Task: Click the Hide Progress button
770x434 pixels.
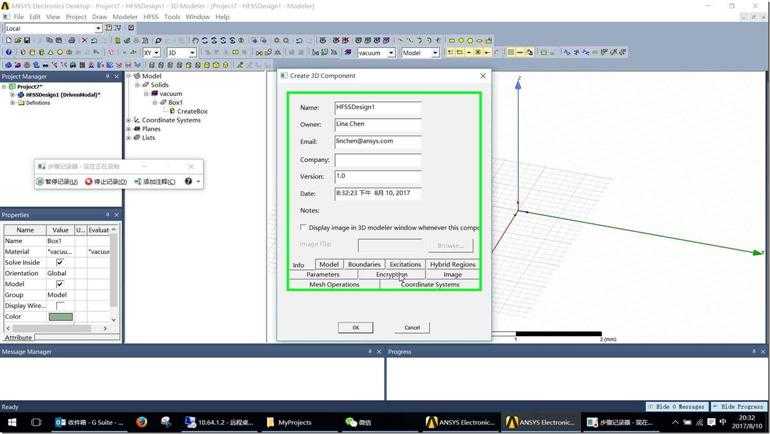Action: (740, 407)
